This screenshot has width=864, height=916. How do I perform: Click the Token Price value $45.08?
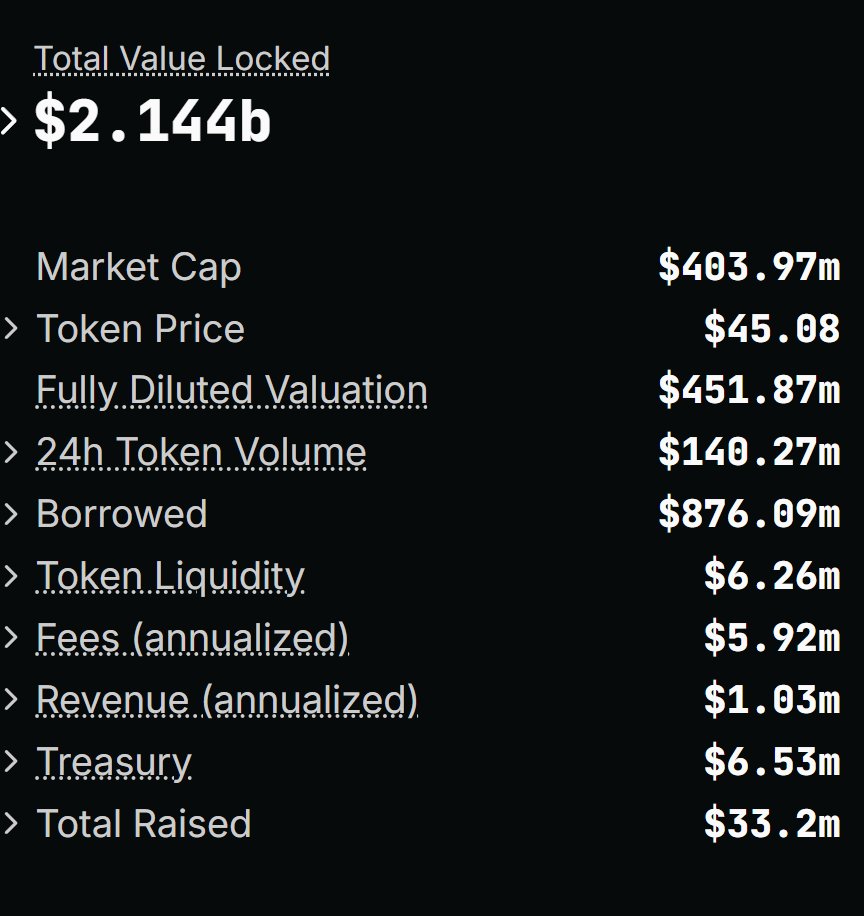tap(771, 328)
